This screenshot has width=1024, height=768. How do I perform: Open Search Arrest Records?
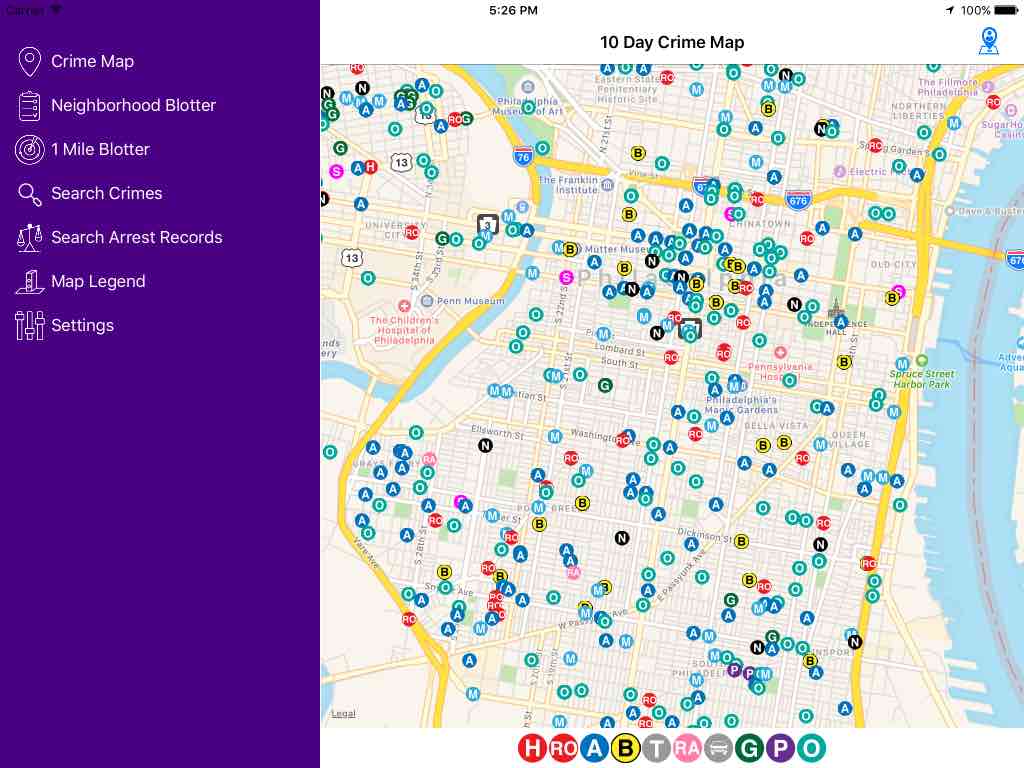[x=120, y=237]
